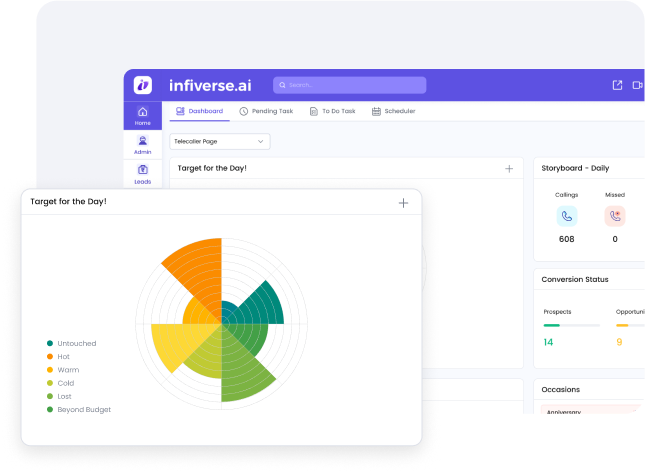Switch to the Pending Task tab
The width and height of the screenshot is (645, 473).
265,111
